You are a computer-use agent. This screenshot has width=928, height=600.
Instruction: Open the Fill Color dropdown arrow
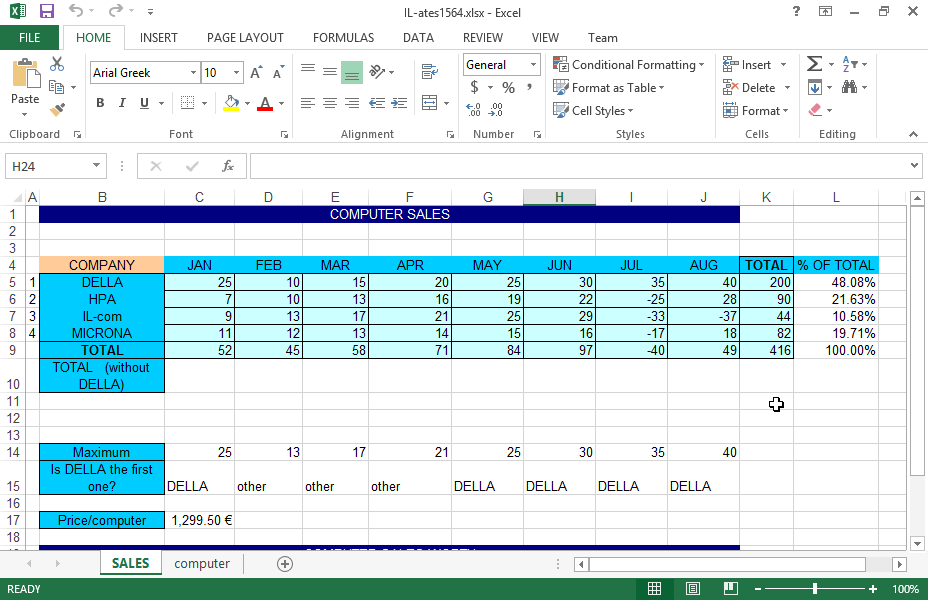point(246,104)
